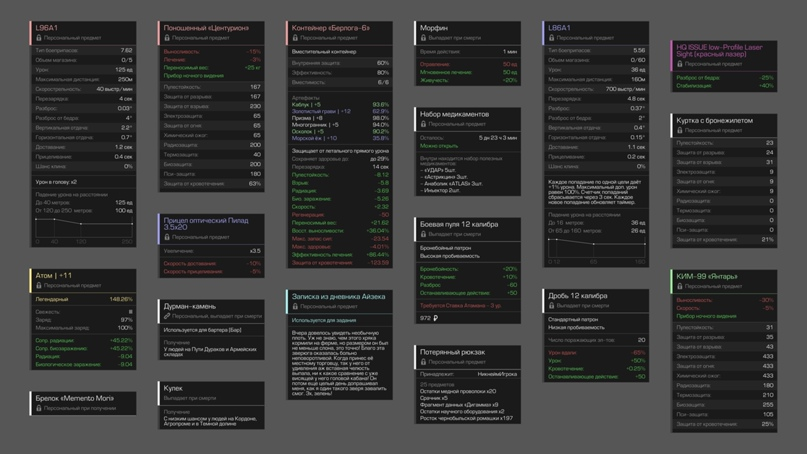Click the "Скорострельность: 700 выстр/мин" row on L86A1

(596, 89)
